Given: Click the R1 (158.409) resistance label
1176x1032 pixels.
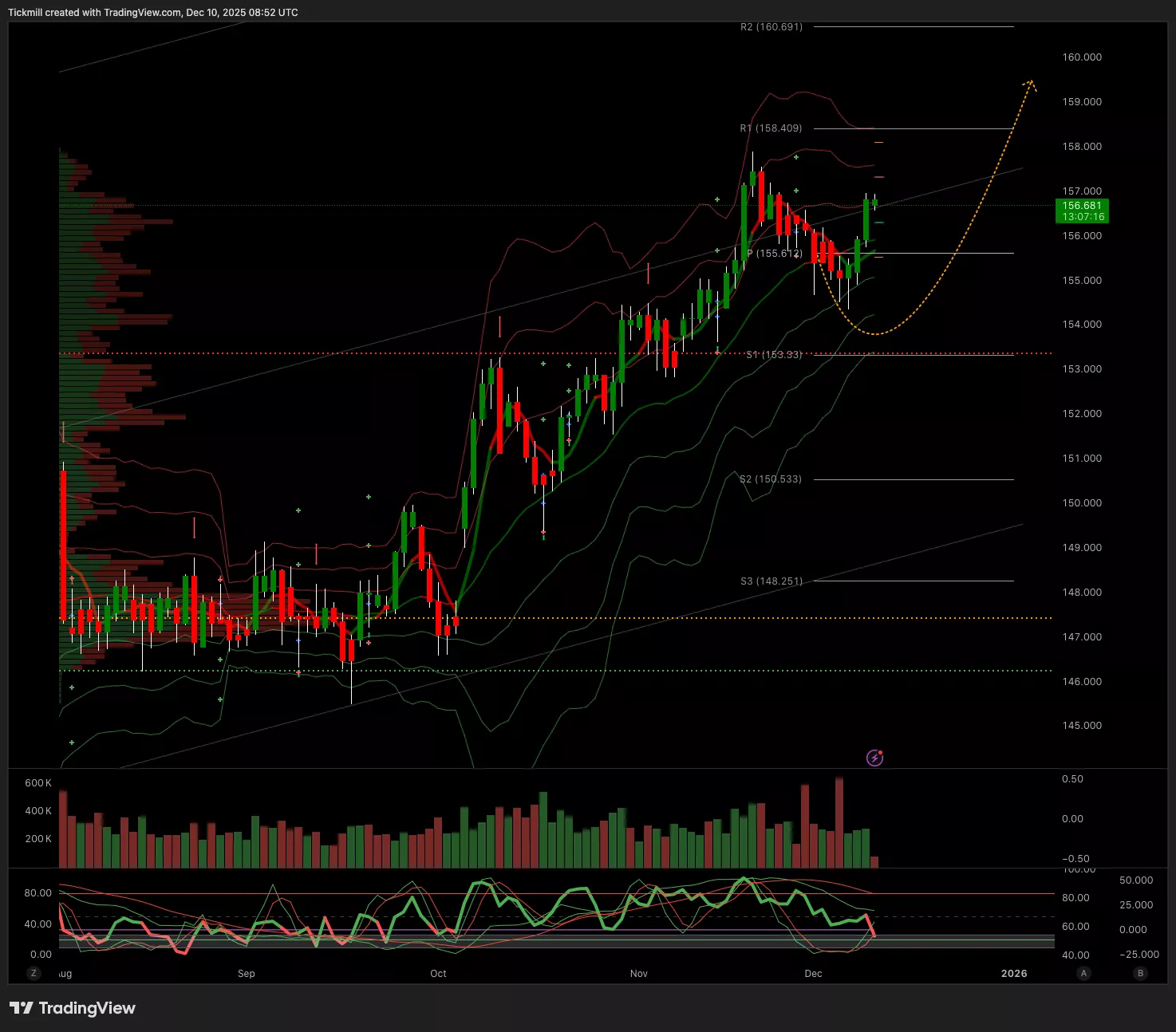Looking at the screenshot, I should (x=771, y=128).
